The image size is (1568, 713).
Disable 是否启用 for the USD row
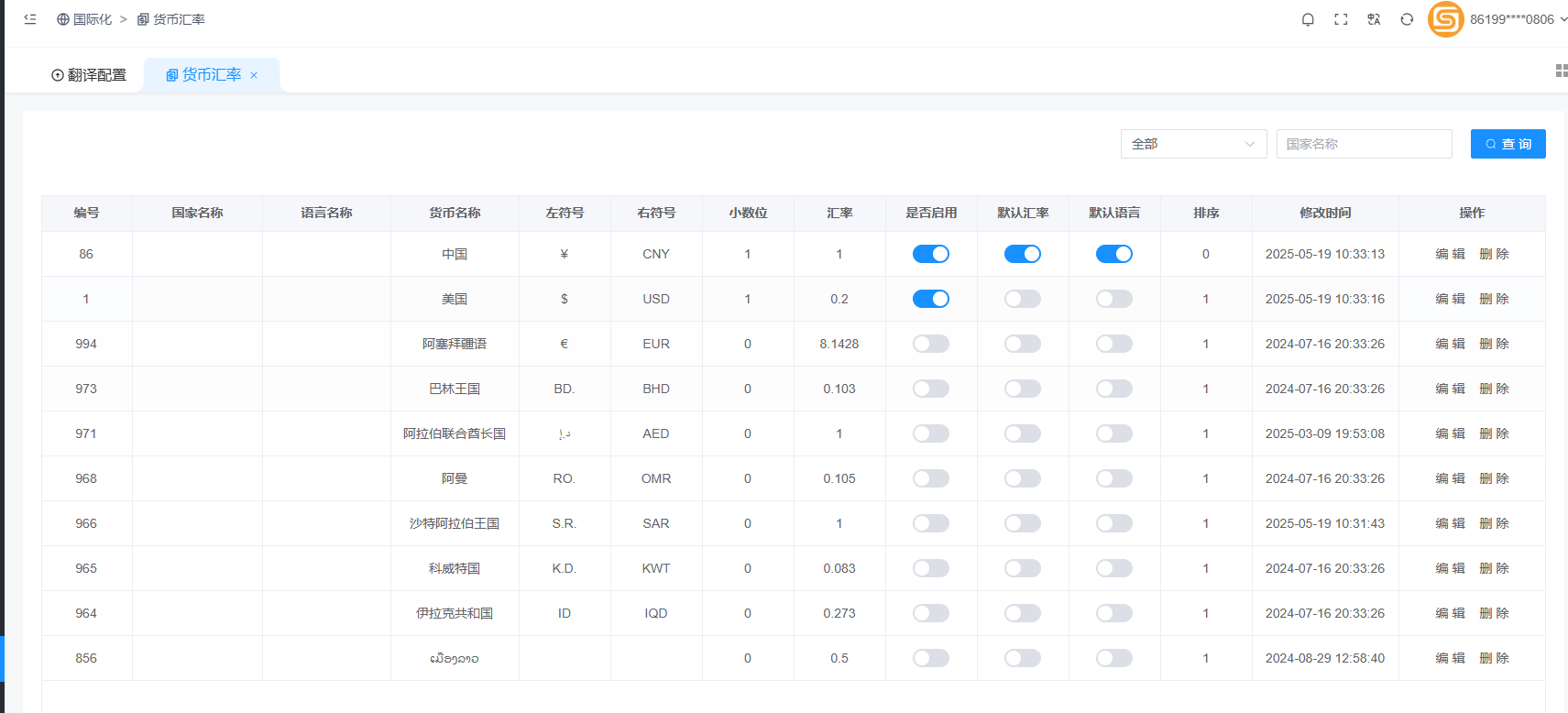pos(930,299)
